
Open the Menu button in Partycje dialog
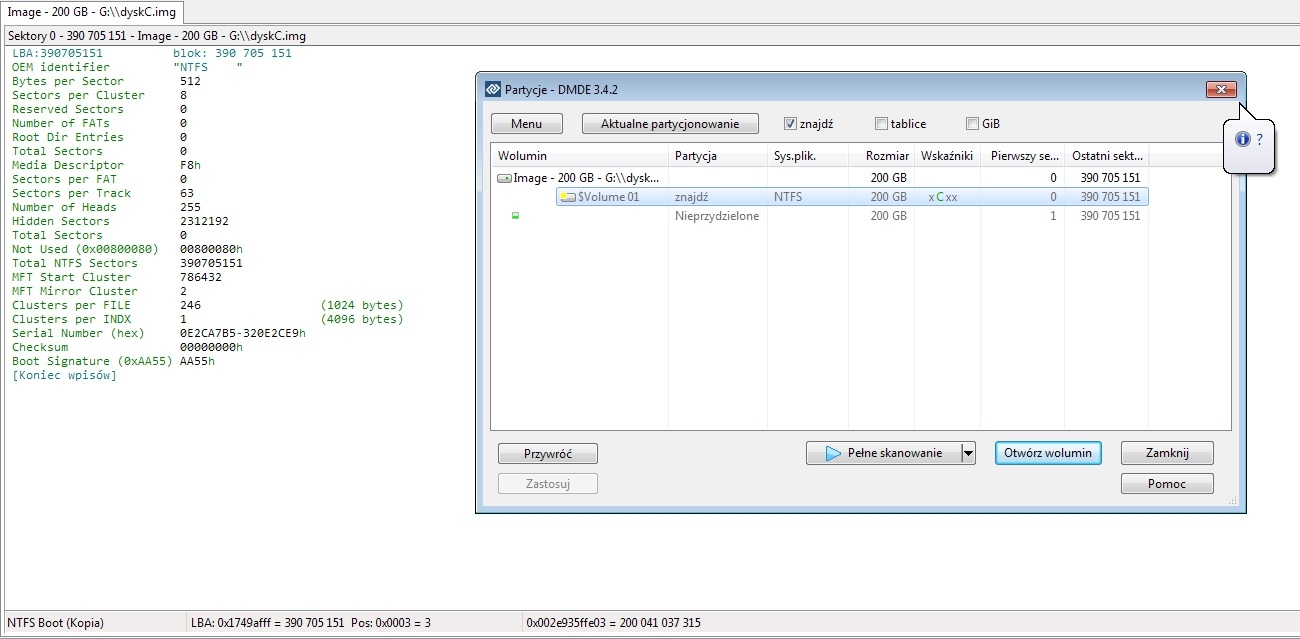point(527,124)
